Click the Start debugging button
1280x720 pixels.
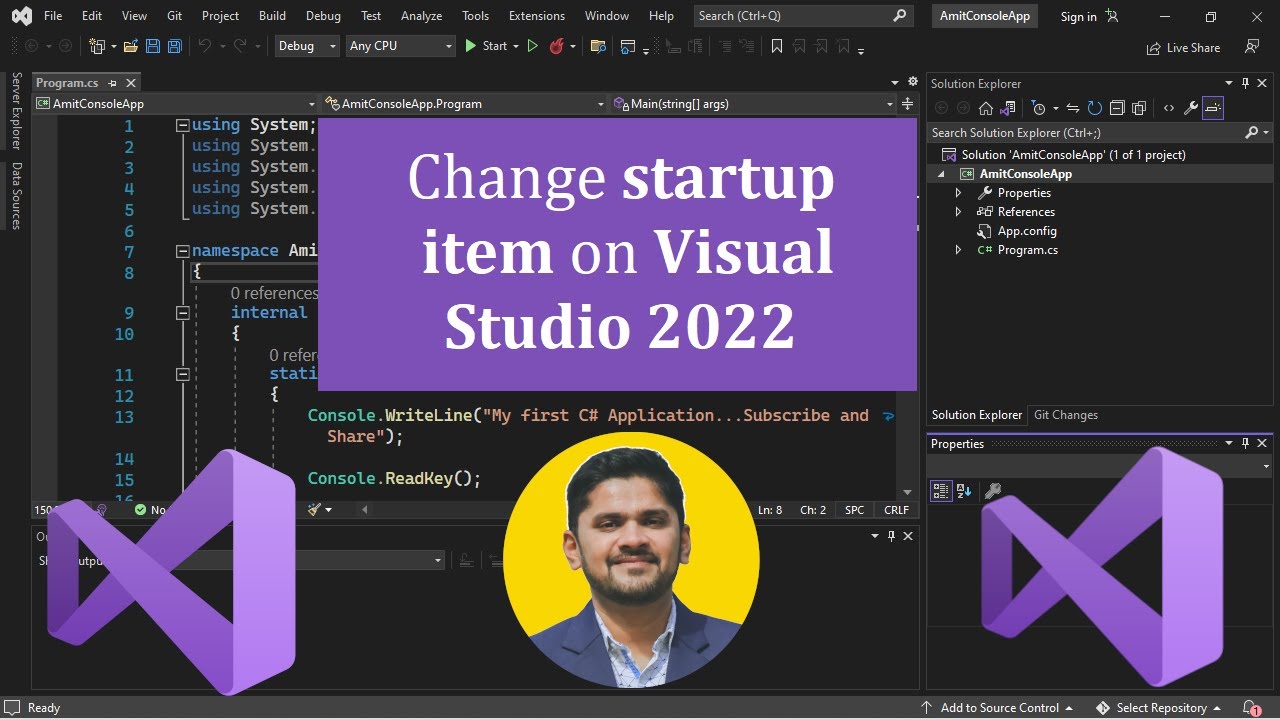(486, 46)
